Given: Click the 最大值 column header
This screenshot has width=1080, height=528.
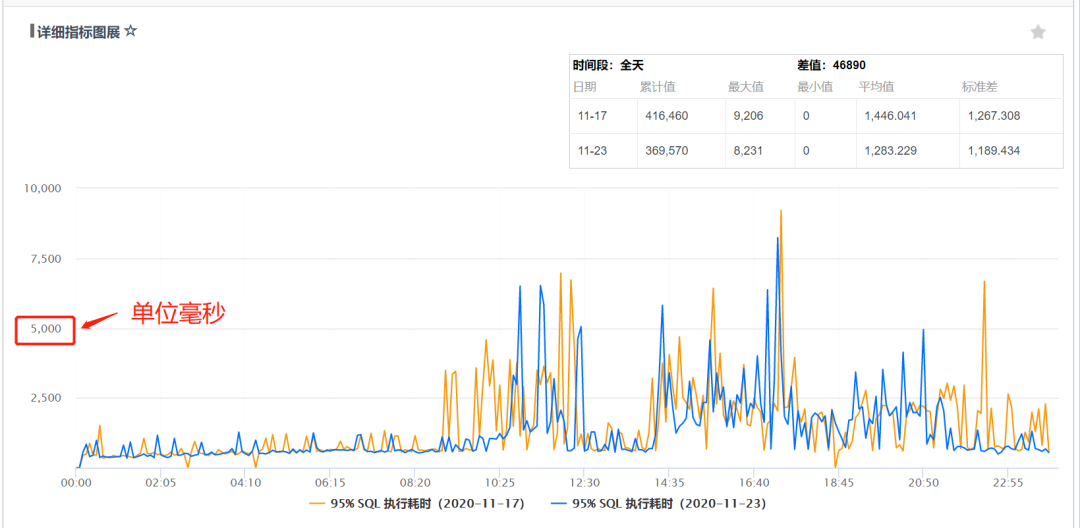Looking at the screenshot, I should point(746,87).
